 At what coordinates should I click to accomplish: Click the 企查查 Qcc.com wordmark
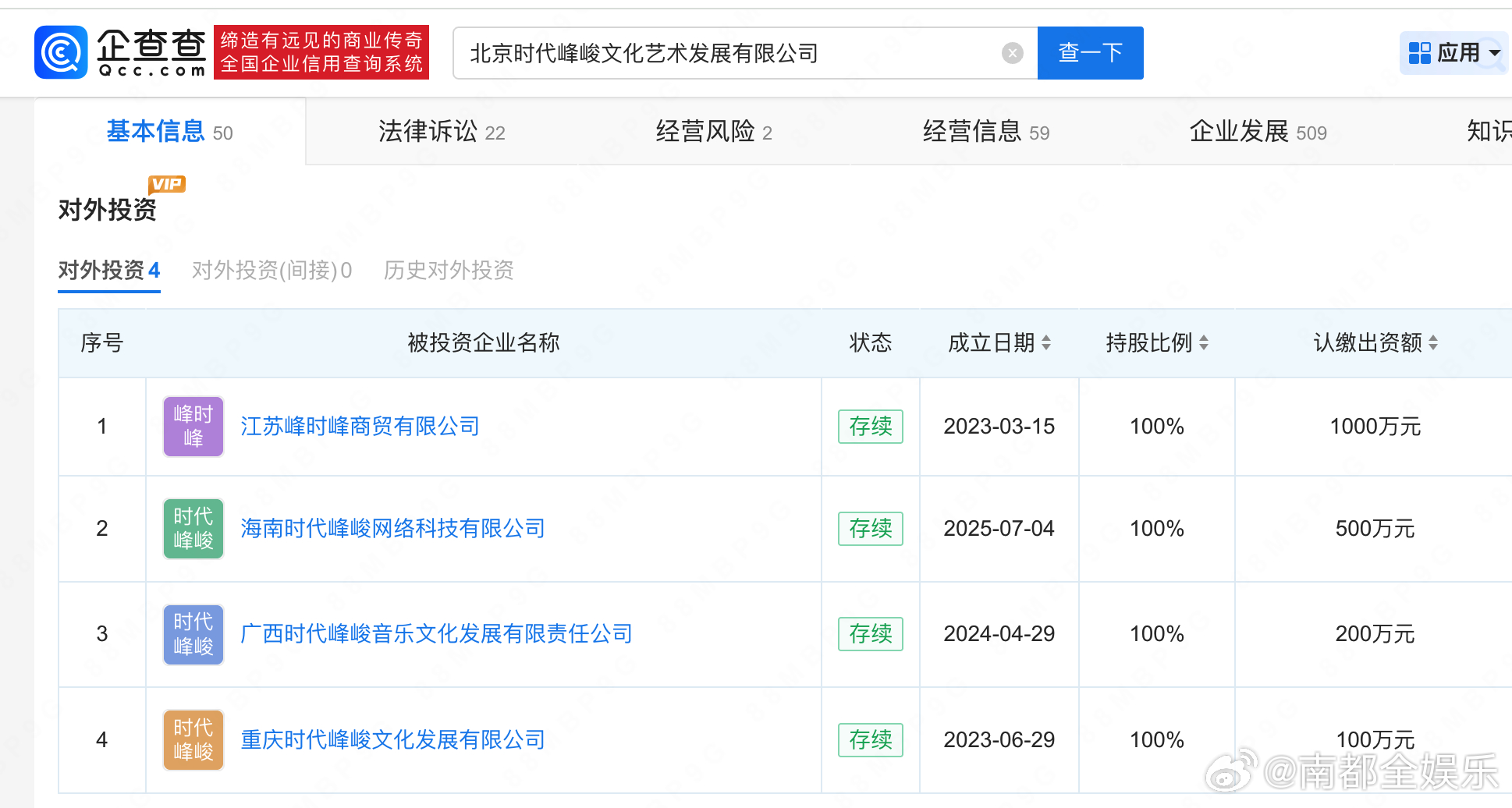(151, 52)
